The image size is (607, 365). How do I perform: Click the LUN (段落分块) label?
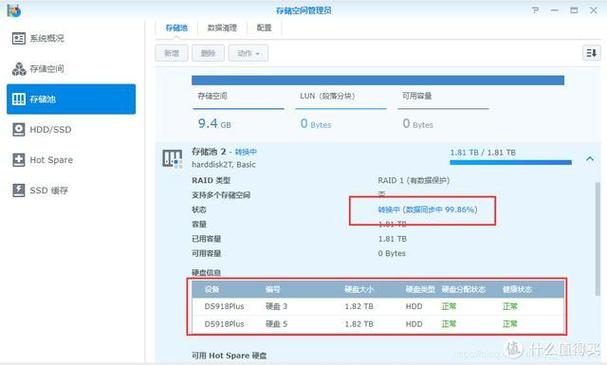(327, 96)
